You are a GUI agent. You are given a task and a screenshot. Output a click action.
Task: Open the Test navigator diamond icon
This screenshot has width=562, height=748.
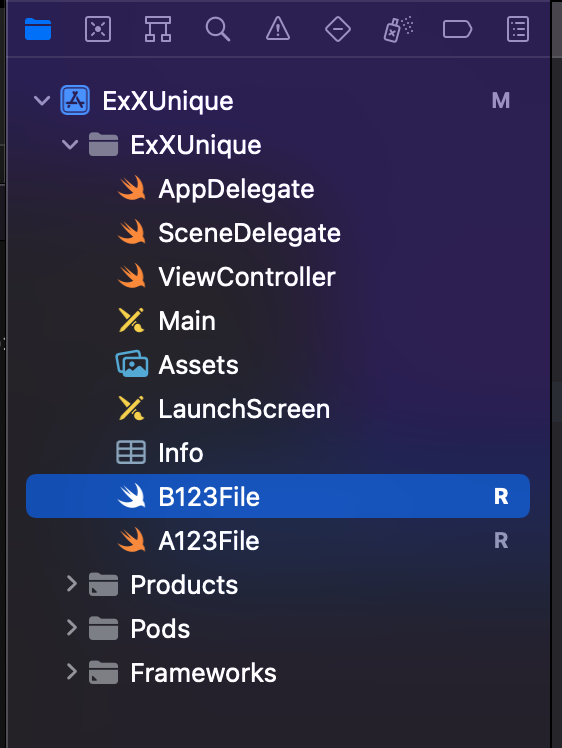[x=338, y=29]
